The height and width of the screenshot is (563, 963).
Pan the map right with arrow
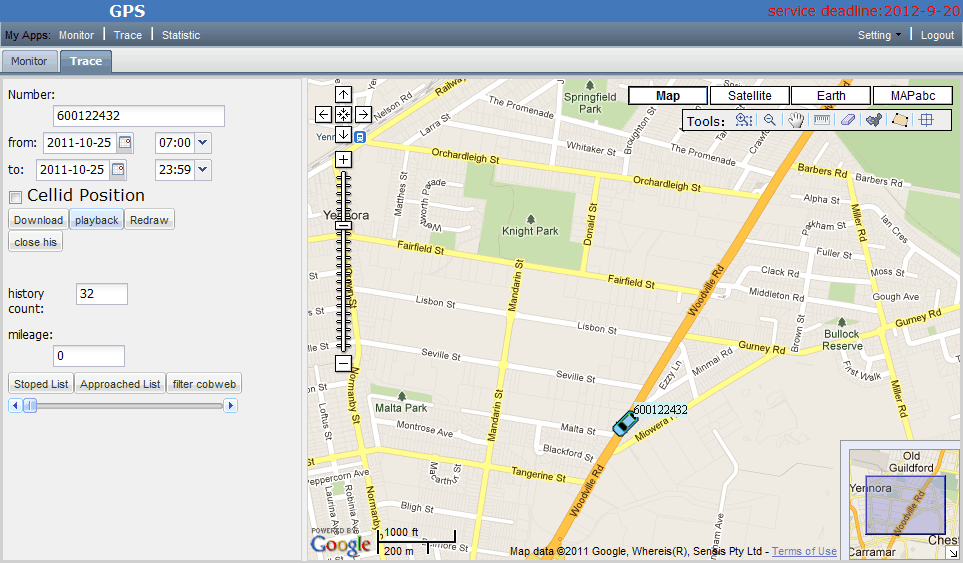tap(363, 114)
